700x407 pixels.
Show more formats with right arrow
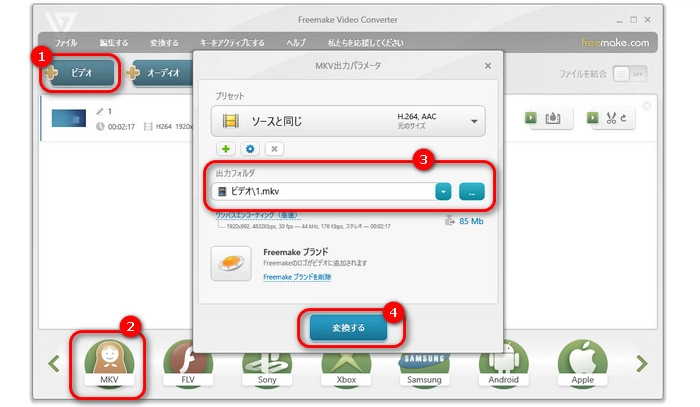pos(642,364)
